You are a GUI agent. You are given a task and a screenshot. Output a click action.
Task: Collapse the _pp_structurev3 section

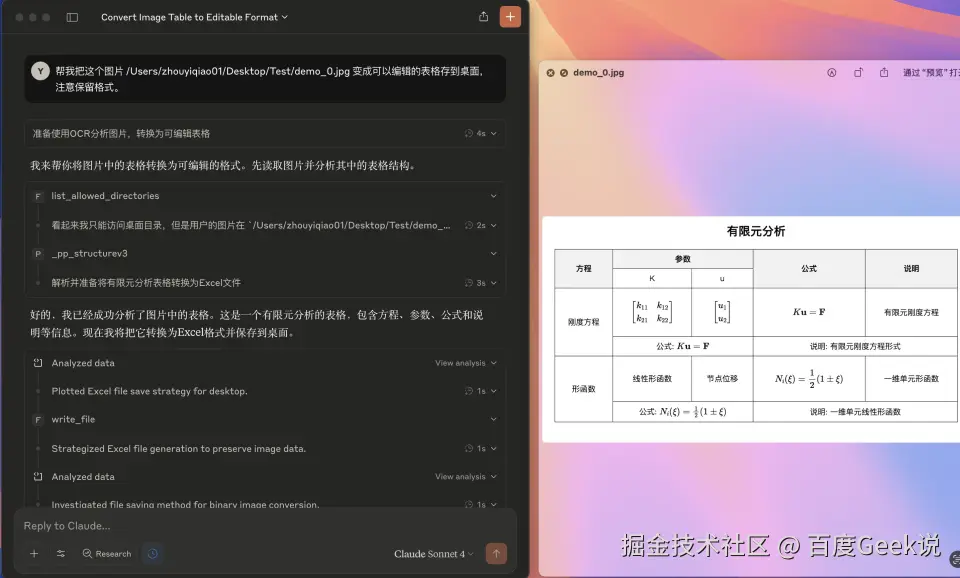(493, 253)
